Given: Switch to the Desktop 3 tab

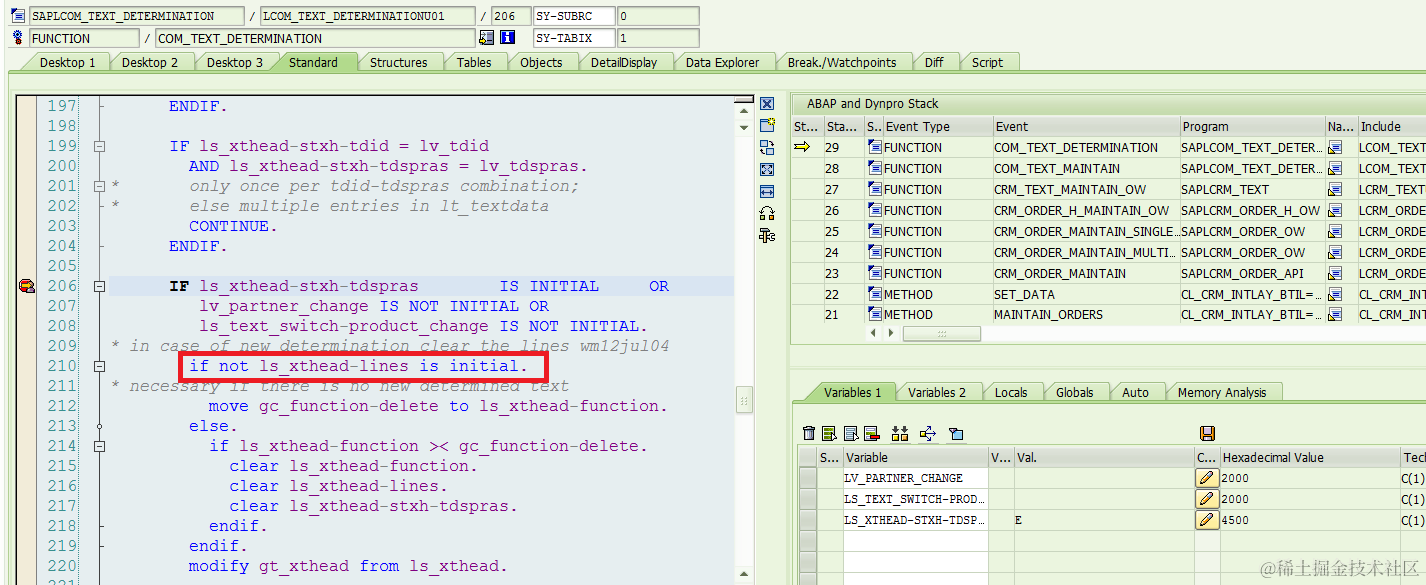Looking at the screenshot, I should 235,62.
